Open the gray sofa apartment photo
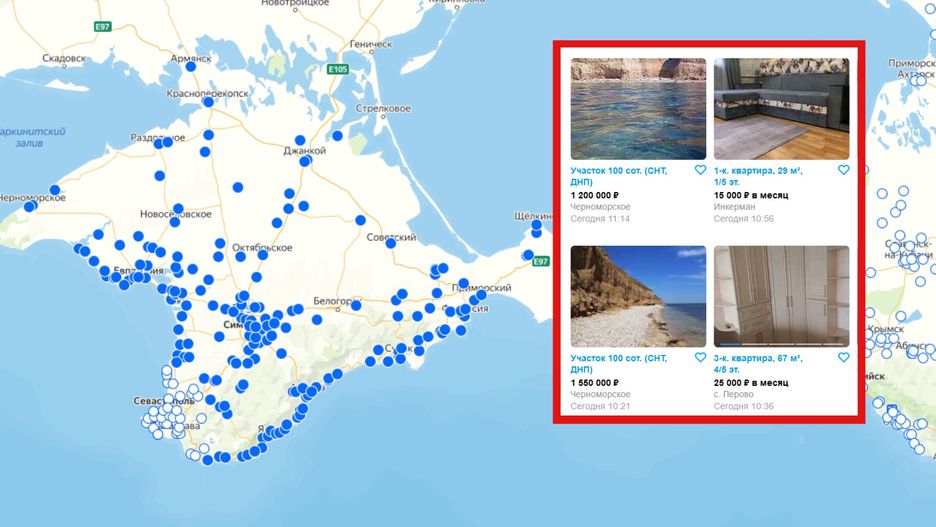 [x=781, y=109]
